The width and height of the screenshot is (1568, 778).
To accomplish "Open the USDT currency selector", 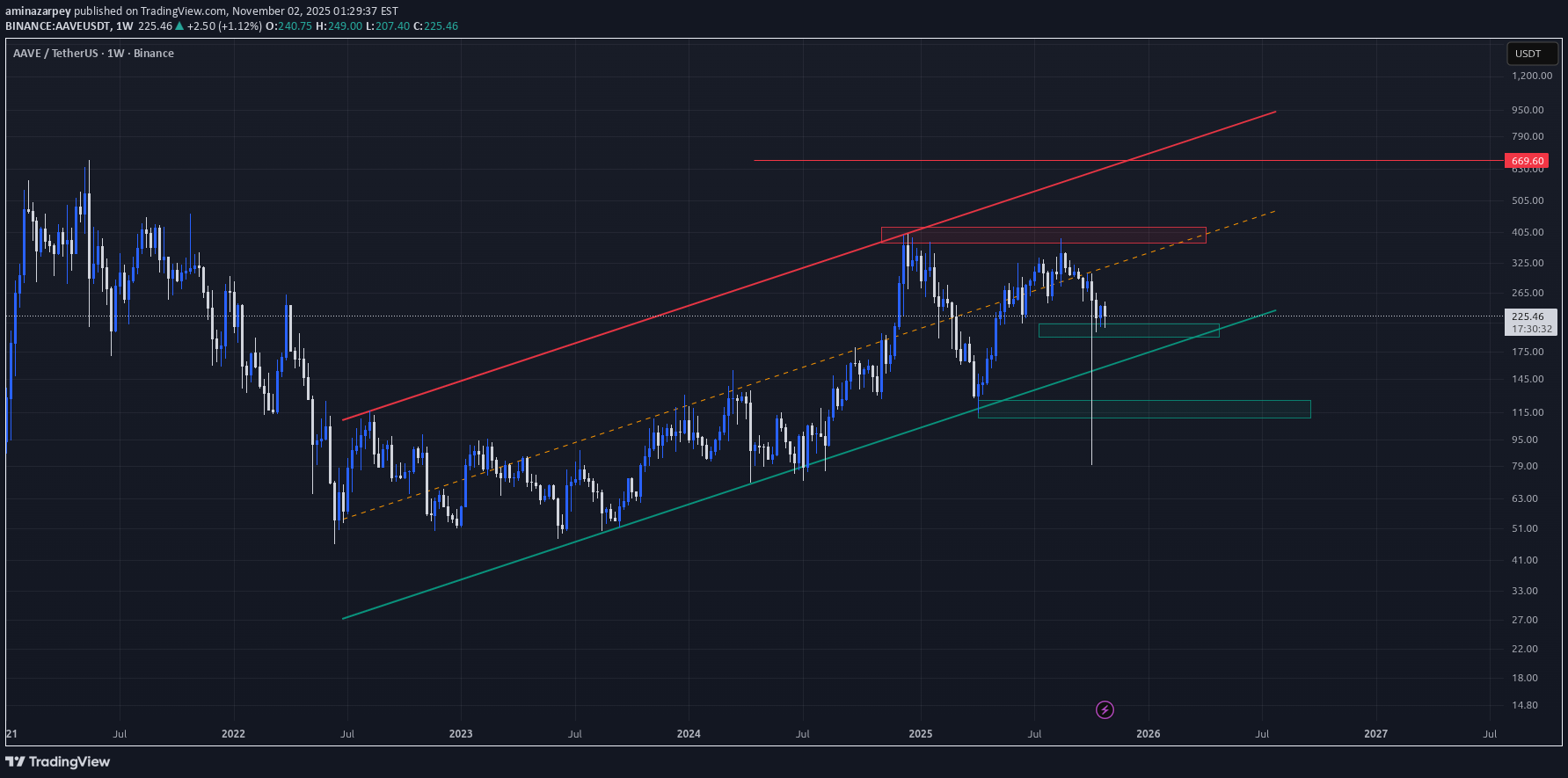I will pos(1528,54).
